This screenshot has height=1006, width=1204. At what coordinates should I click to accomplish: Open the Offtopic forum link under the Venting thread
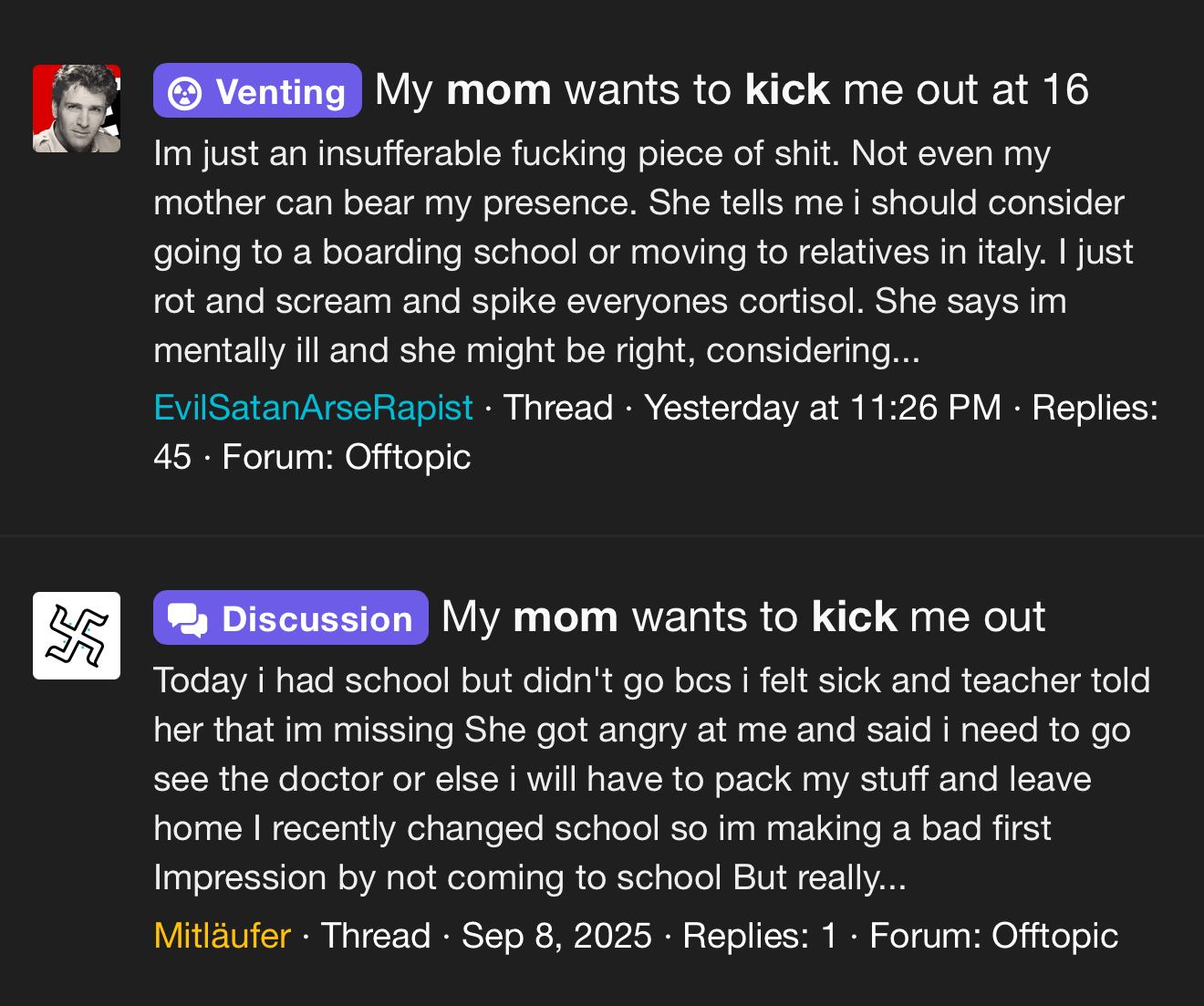click(x=408, y=457)
